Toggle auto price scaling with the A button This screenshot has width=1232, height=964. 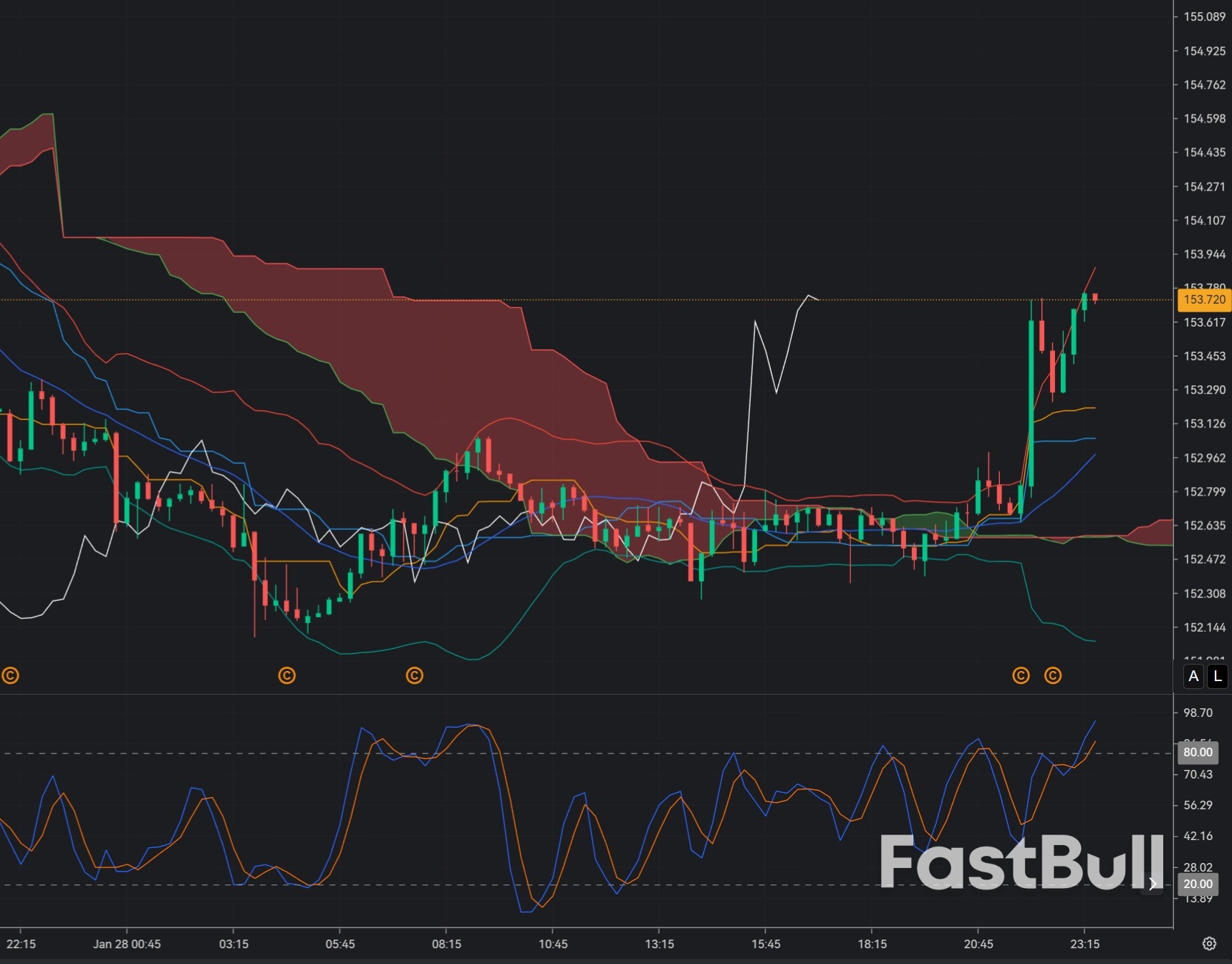(1193, 676)
